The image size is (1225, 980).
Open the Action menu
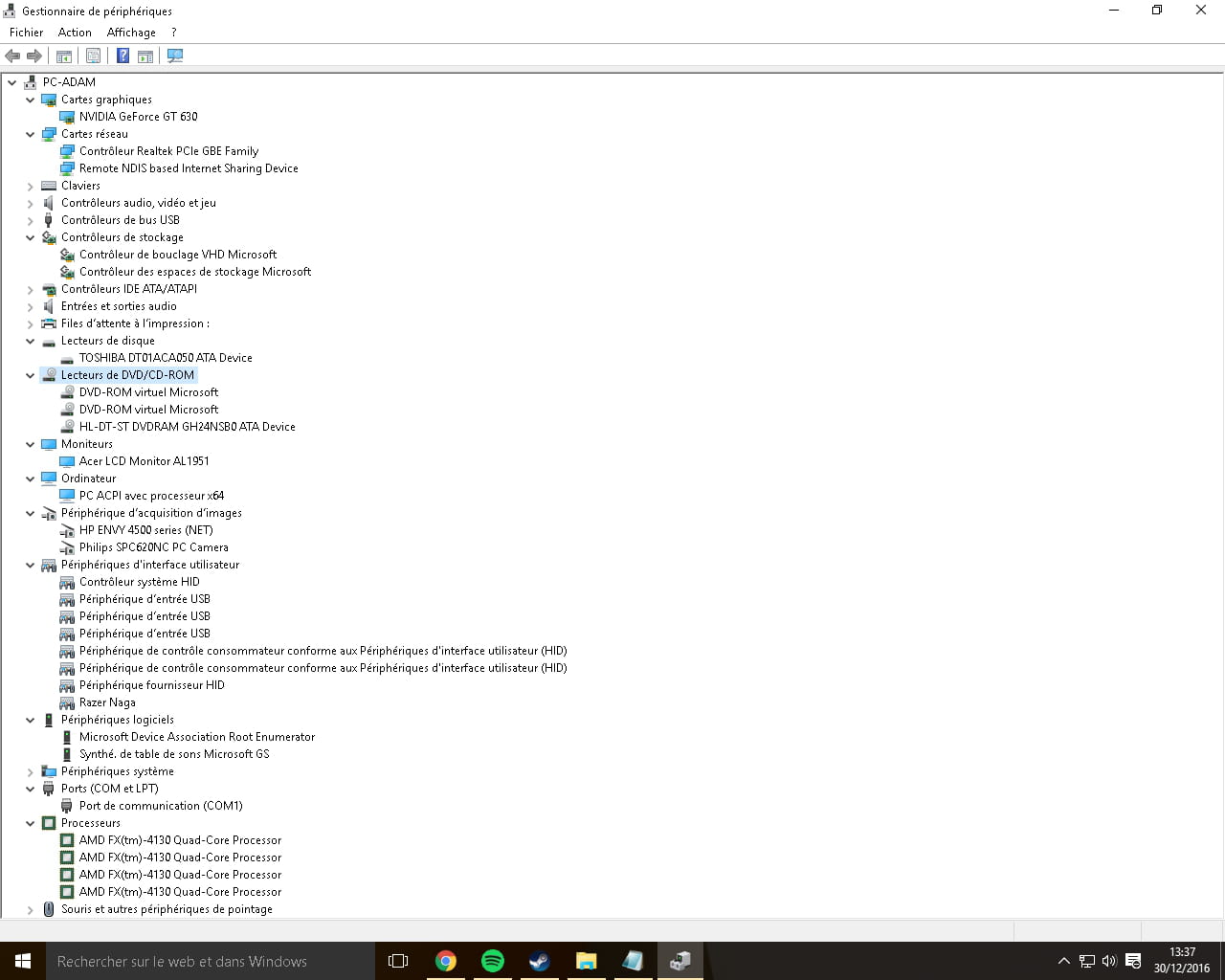[75, 33]
